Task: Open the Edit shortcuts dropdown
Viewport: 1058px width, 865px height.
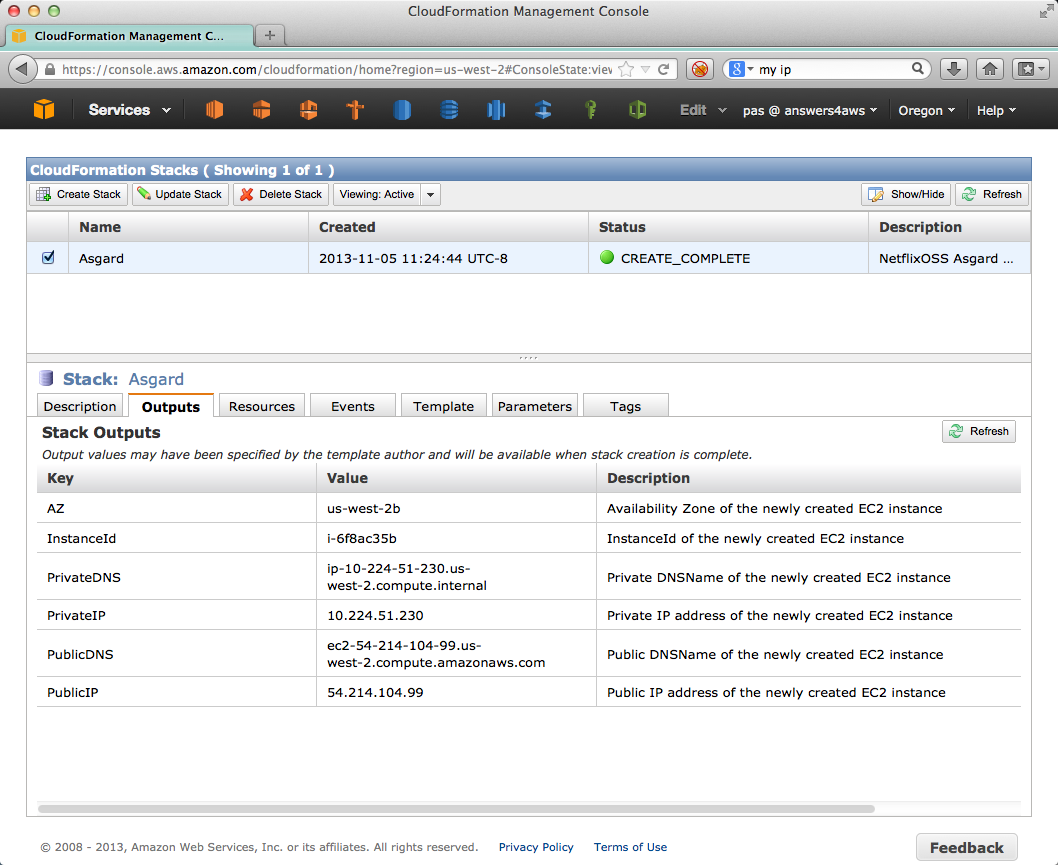Action: pos(702,110)
